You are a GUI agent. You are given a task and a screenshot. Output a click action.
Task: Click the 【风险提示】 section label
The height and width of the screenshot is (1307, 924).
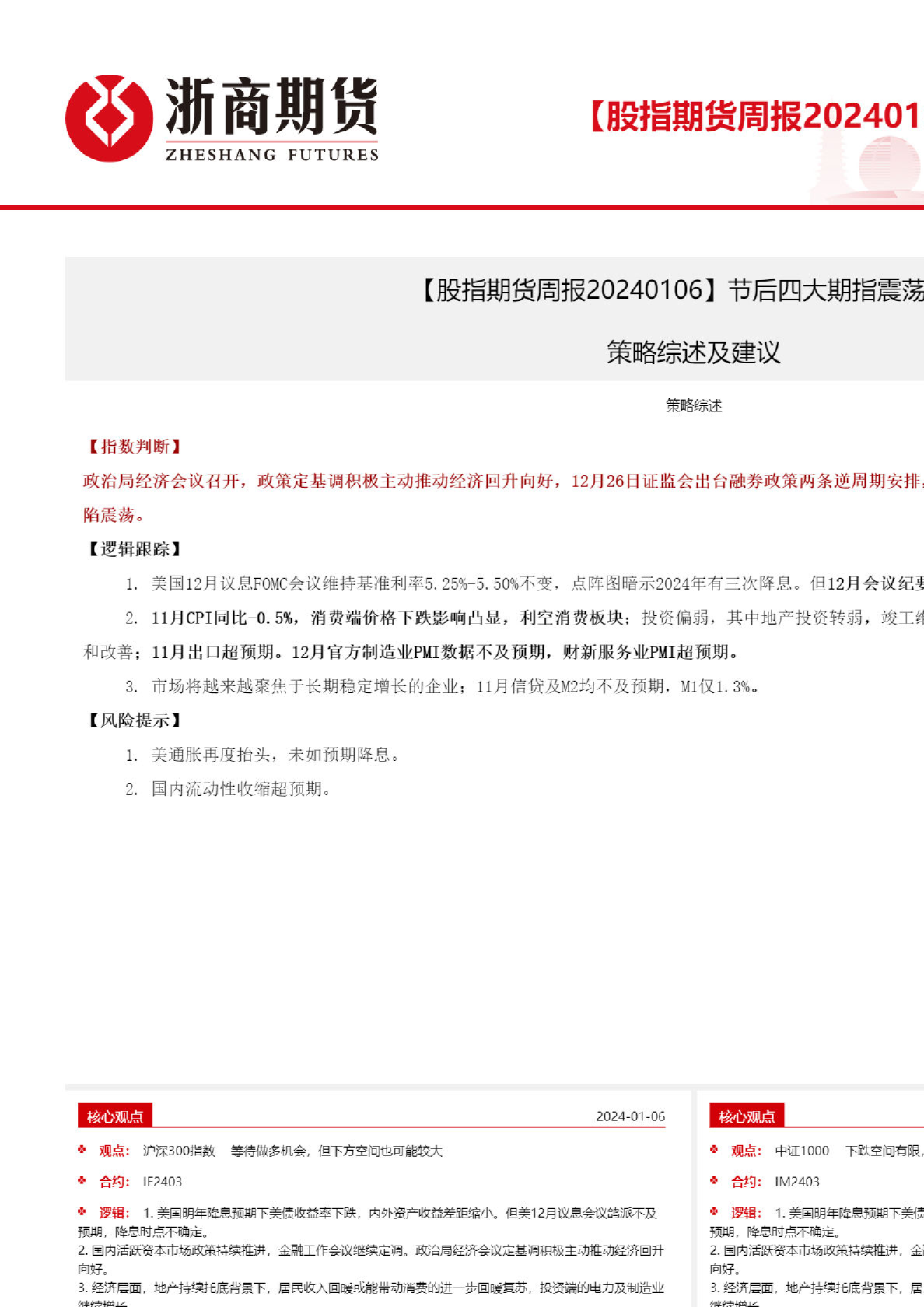point(133,720)
